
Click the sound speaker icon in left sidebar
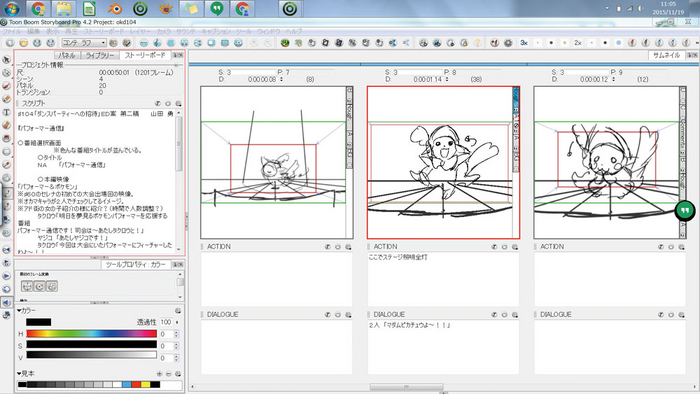pyautogui.click(x=6, y=303)
